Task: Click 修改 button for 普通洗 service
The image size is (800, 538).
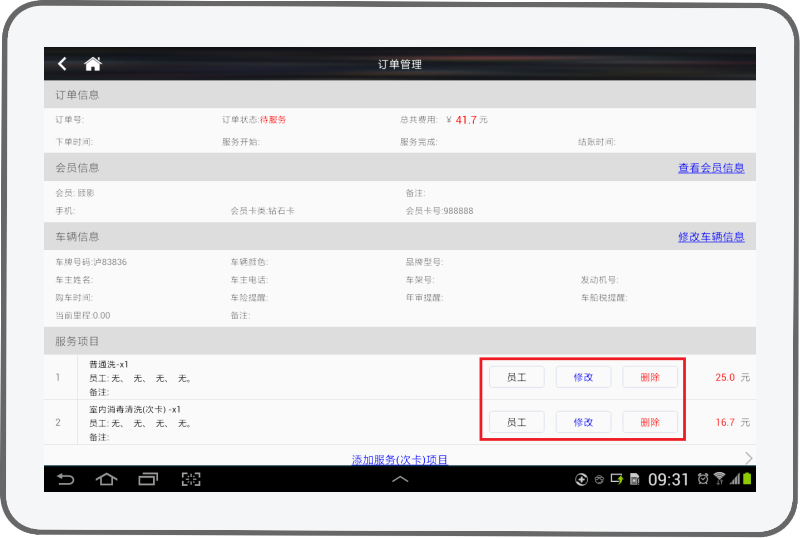Action: click(583, 377)
